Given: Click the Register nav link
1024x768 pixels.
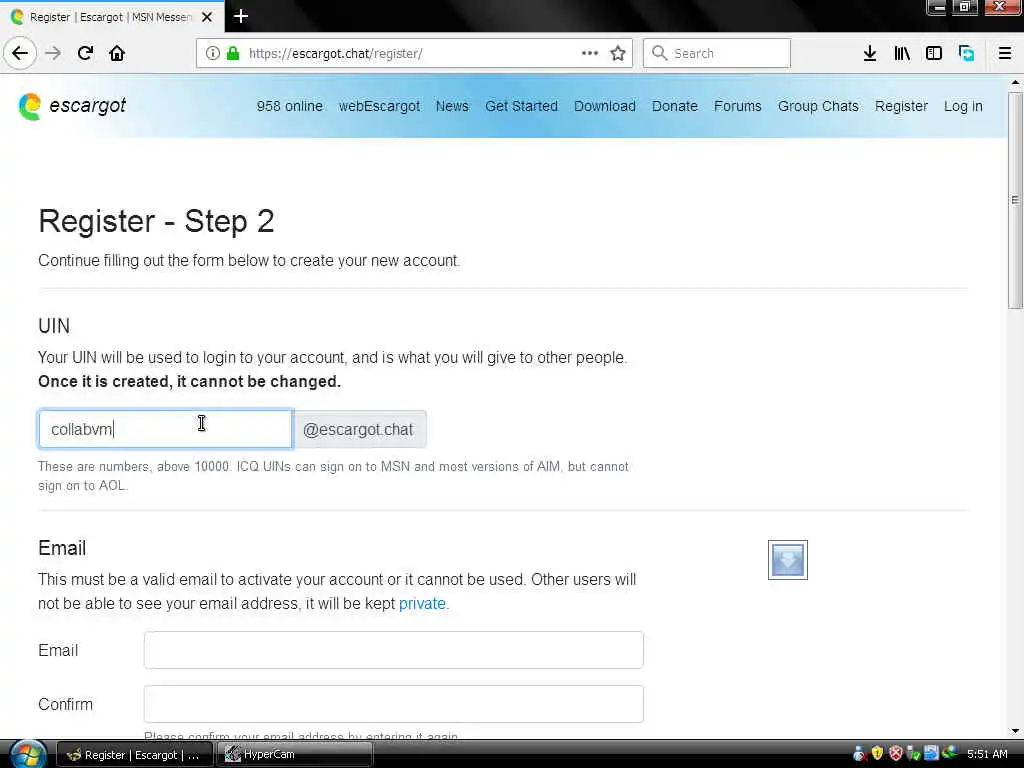Looking at the screenshot, I should point(901,106).
